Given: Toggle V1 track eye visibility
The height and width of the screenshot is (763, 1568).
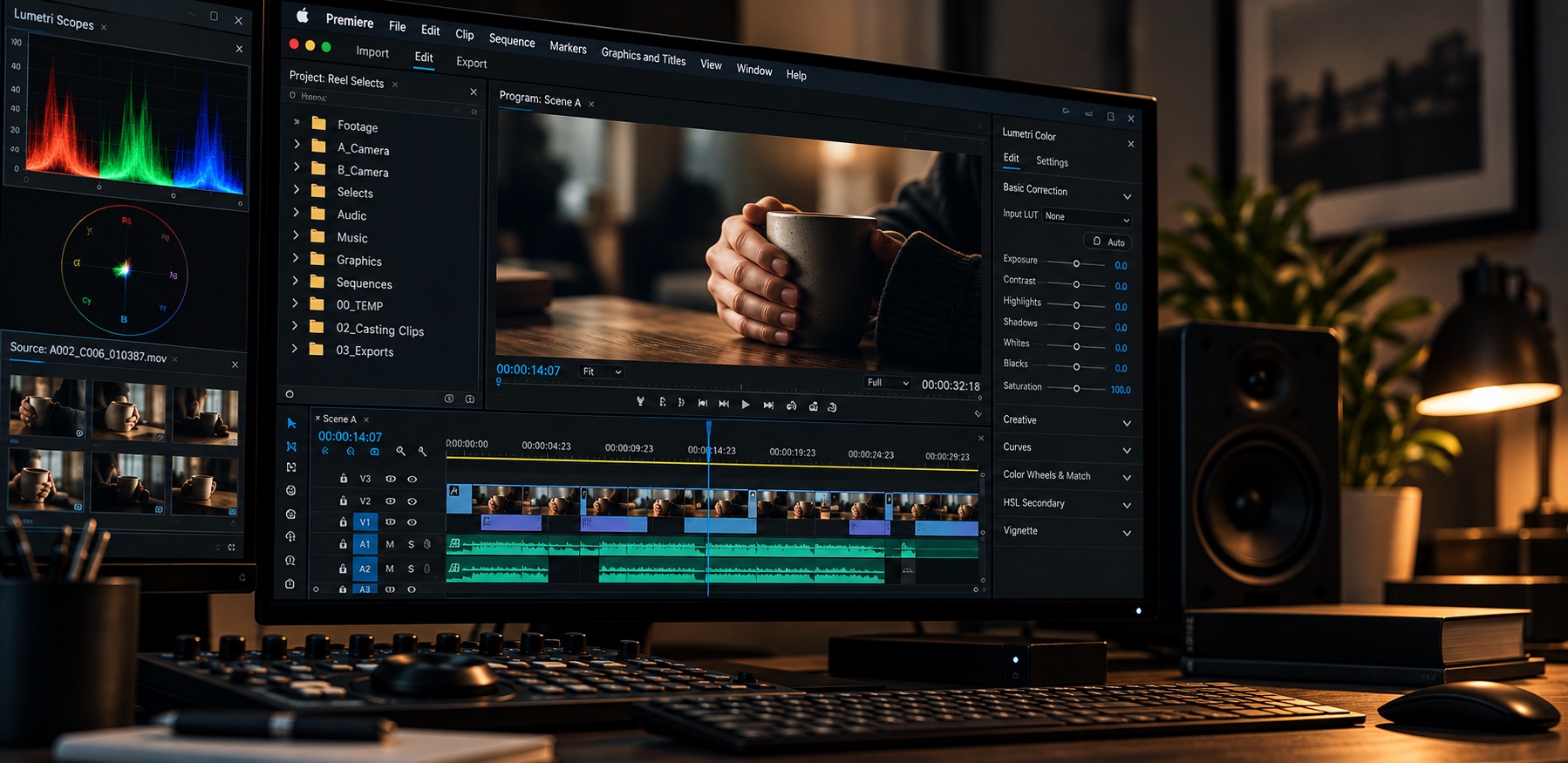Looking at the screenshot, I should point(412,522).
